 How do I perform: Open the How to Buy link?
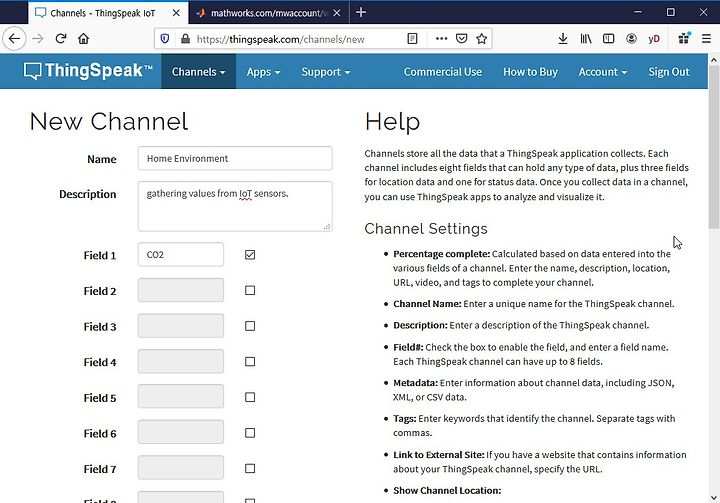530,72
